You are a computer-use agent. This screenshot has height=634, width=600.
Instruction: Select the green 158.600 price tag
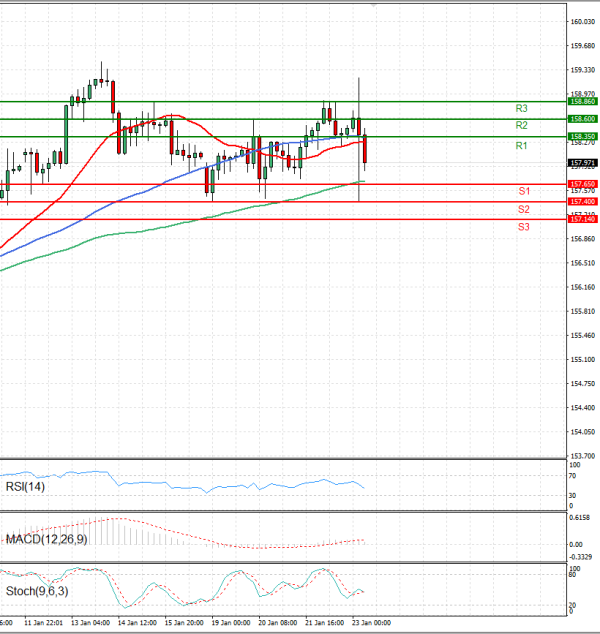(582, 119)
